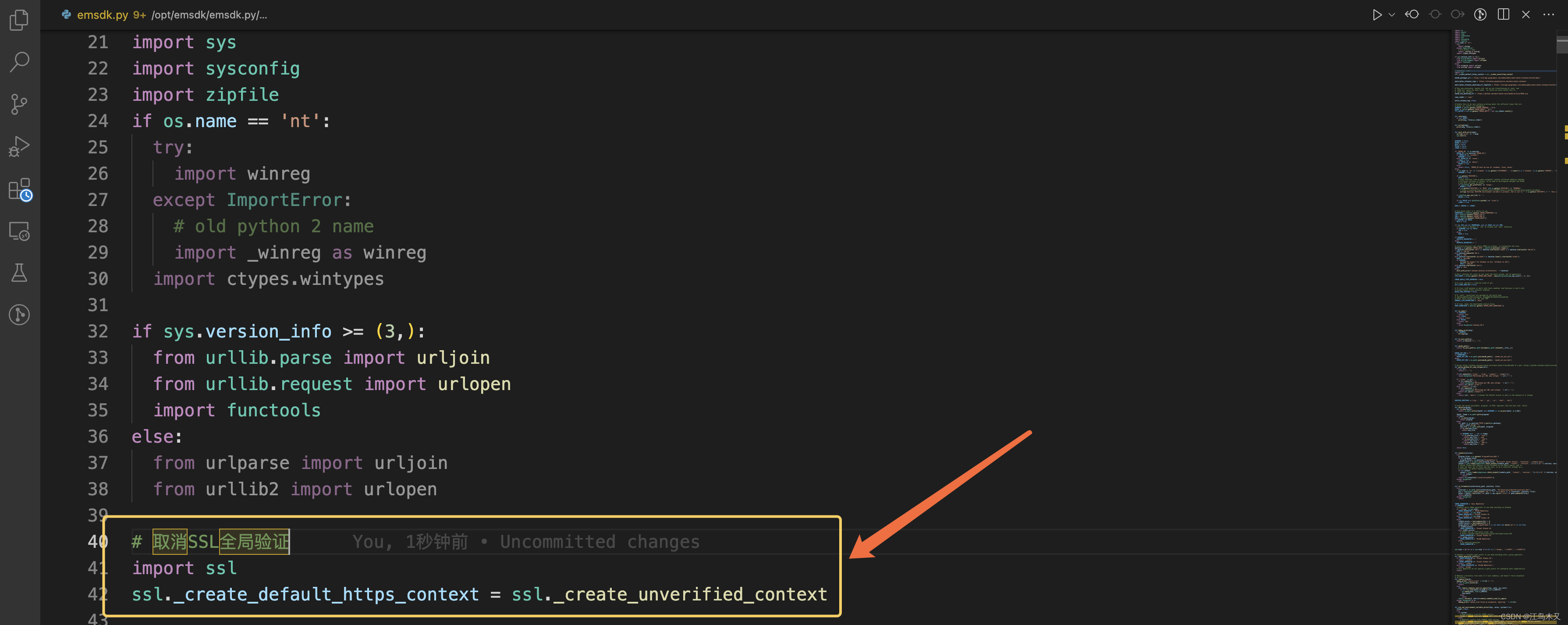Open the More Actions ellipsis menu
Image resolution: width=1568 pixels, height=625 pixels.
1549,14
